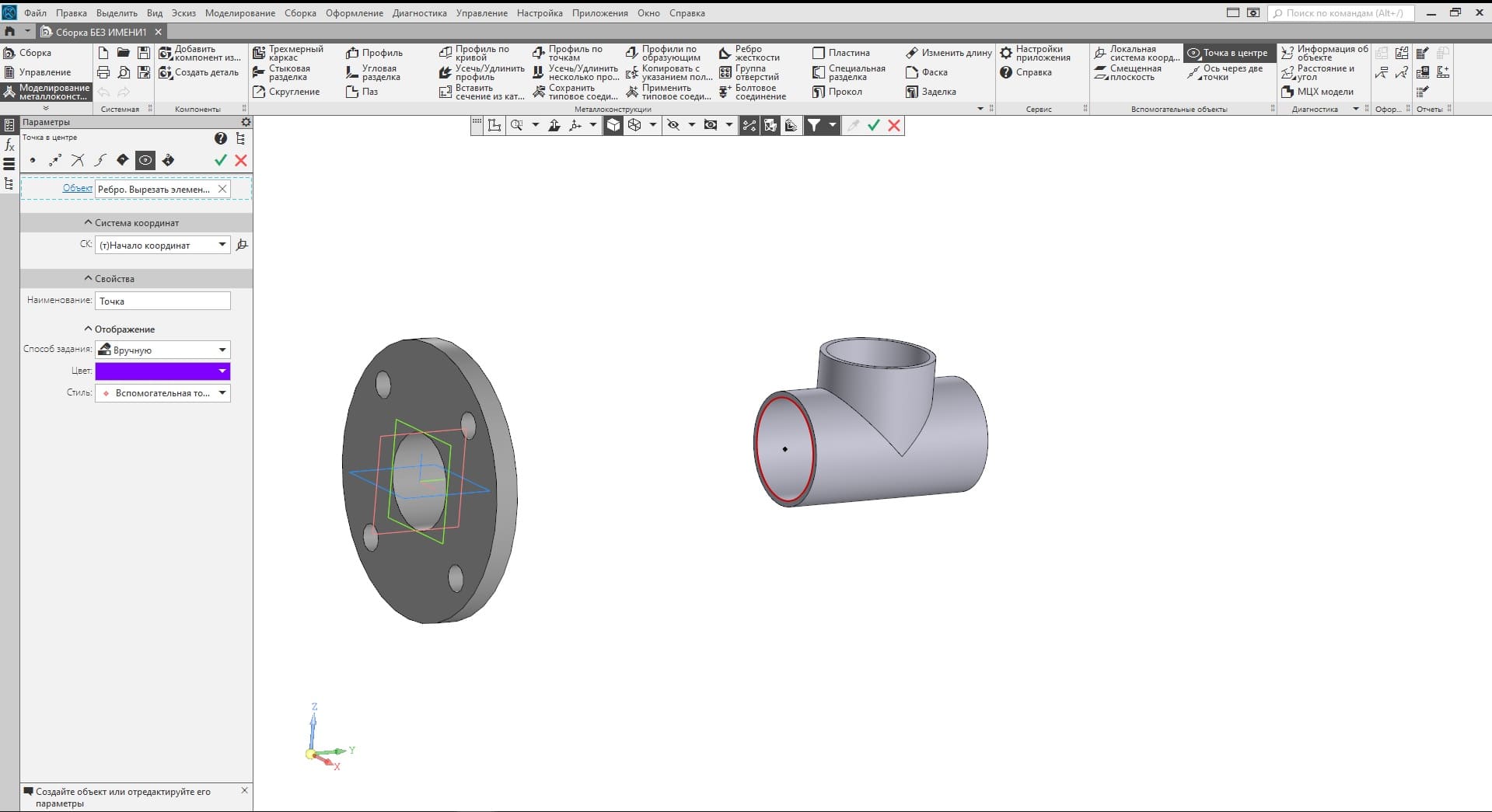Open the 'Справка' help button in ribbon
The image size is (1492, 812).
[x=1026, y=72]
